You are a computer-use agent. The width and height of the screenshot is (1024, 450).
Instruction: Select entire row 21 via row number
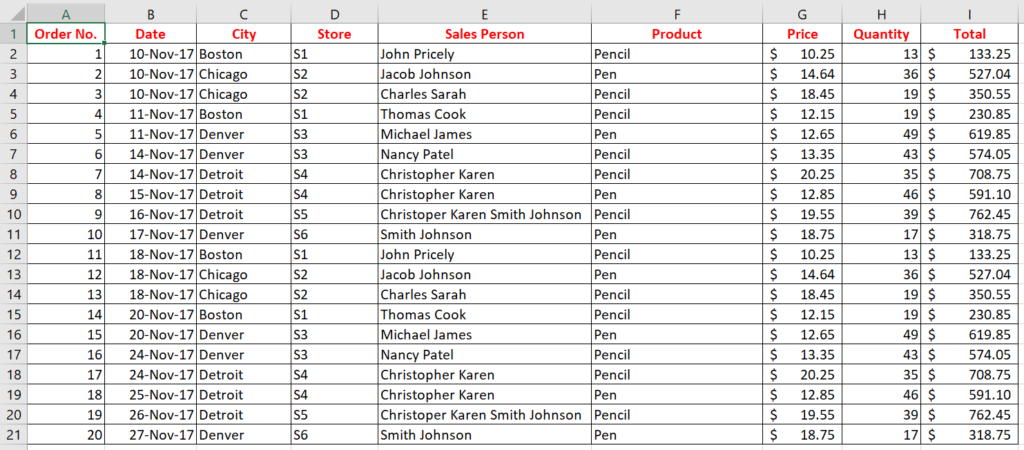coord(13,434)
